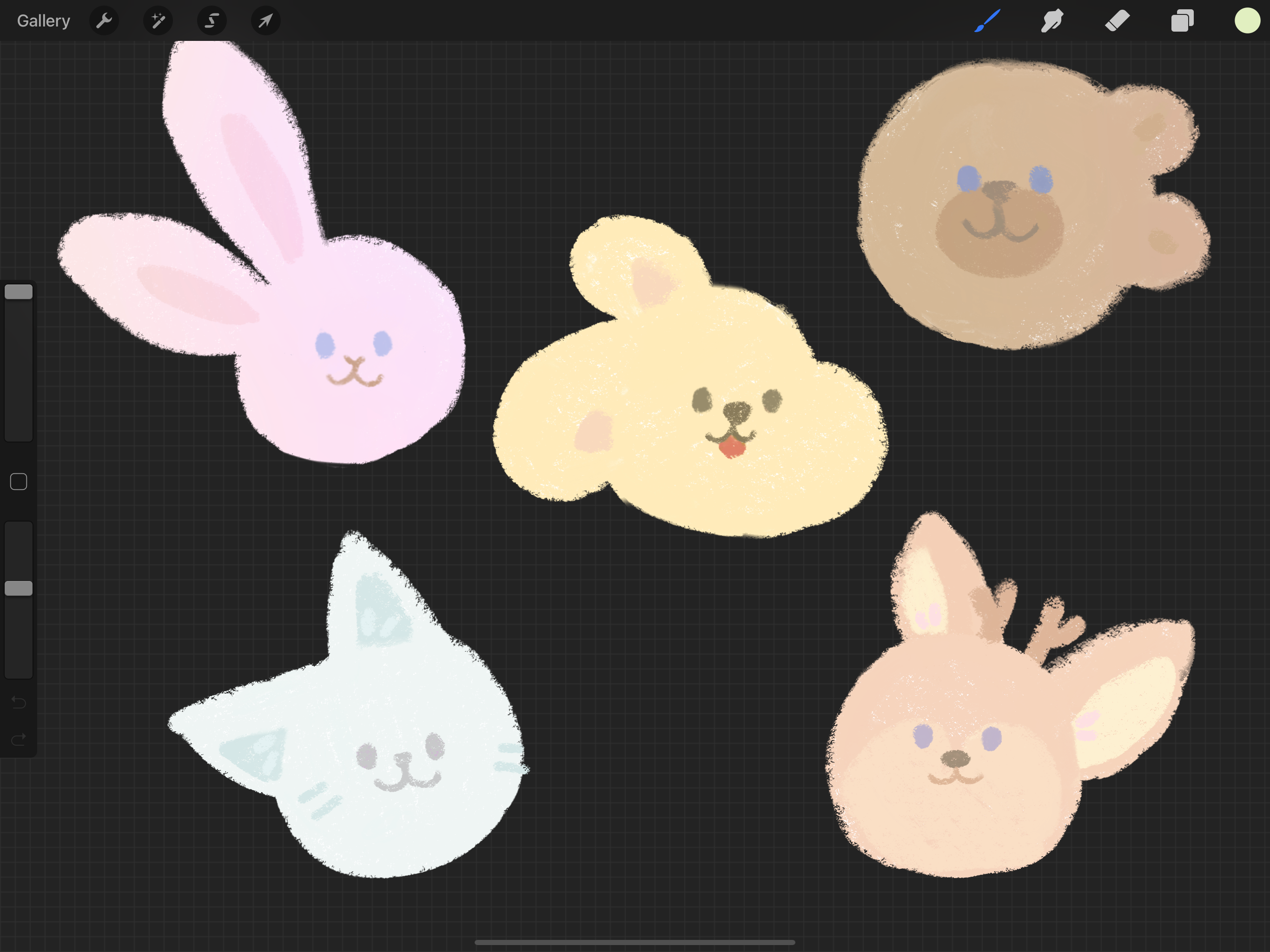This screenshot has height=952, width=1270.
Task: Select the Smudge tool
Action: coord(1052,20)
